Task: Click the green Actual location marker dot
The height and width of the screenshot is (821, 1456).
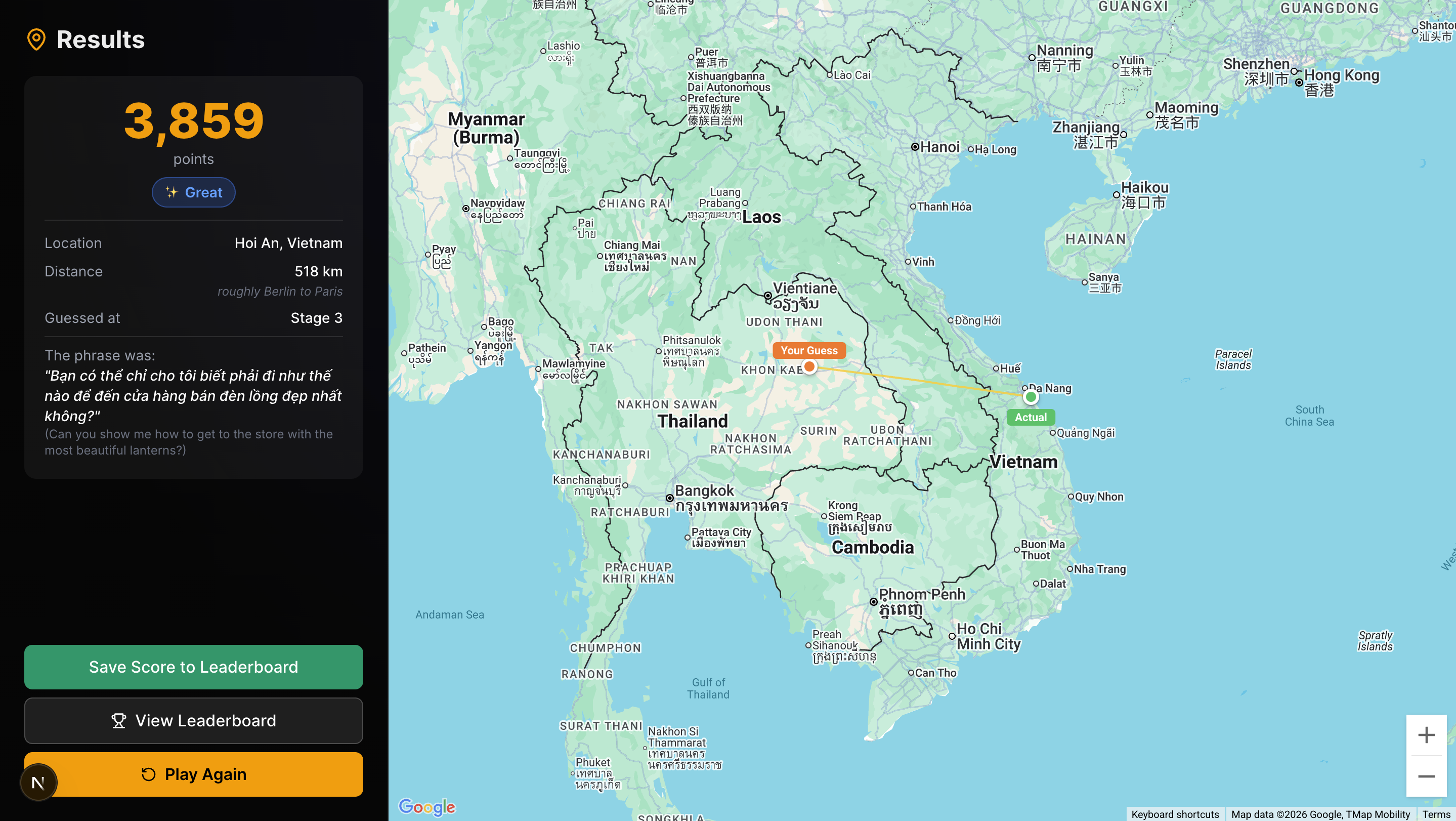Action: pos(1031,397)
